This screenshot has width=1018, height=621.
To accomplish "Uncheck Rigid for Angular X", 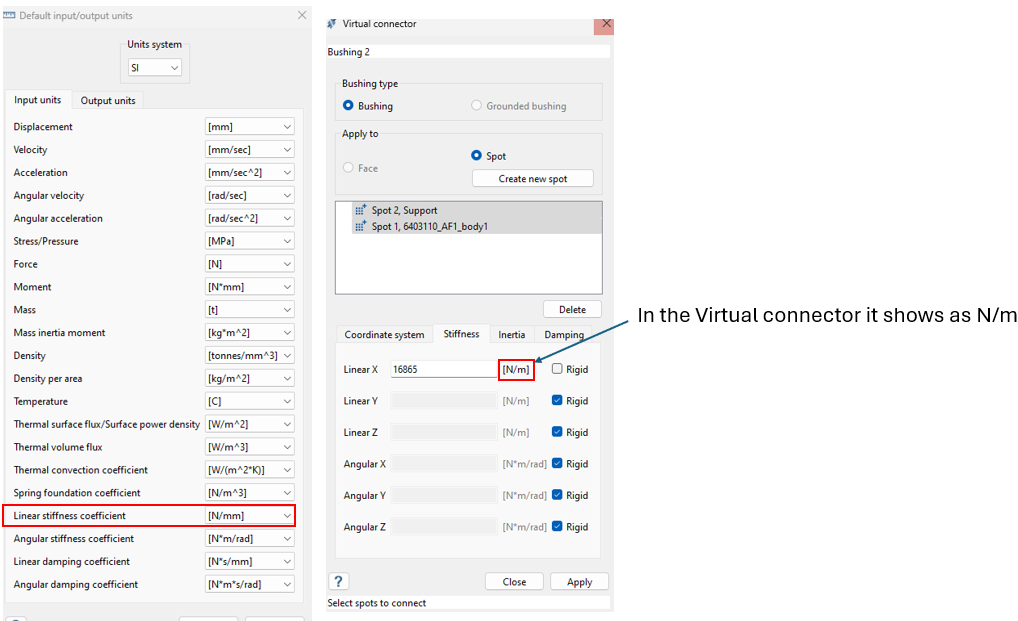I will 557,463.
